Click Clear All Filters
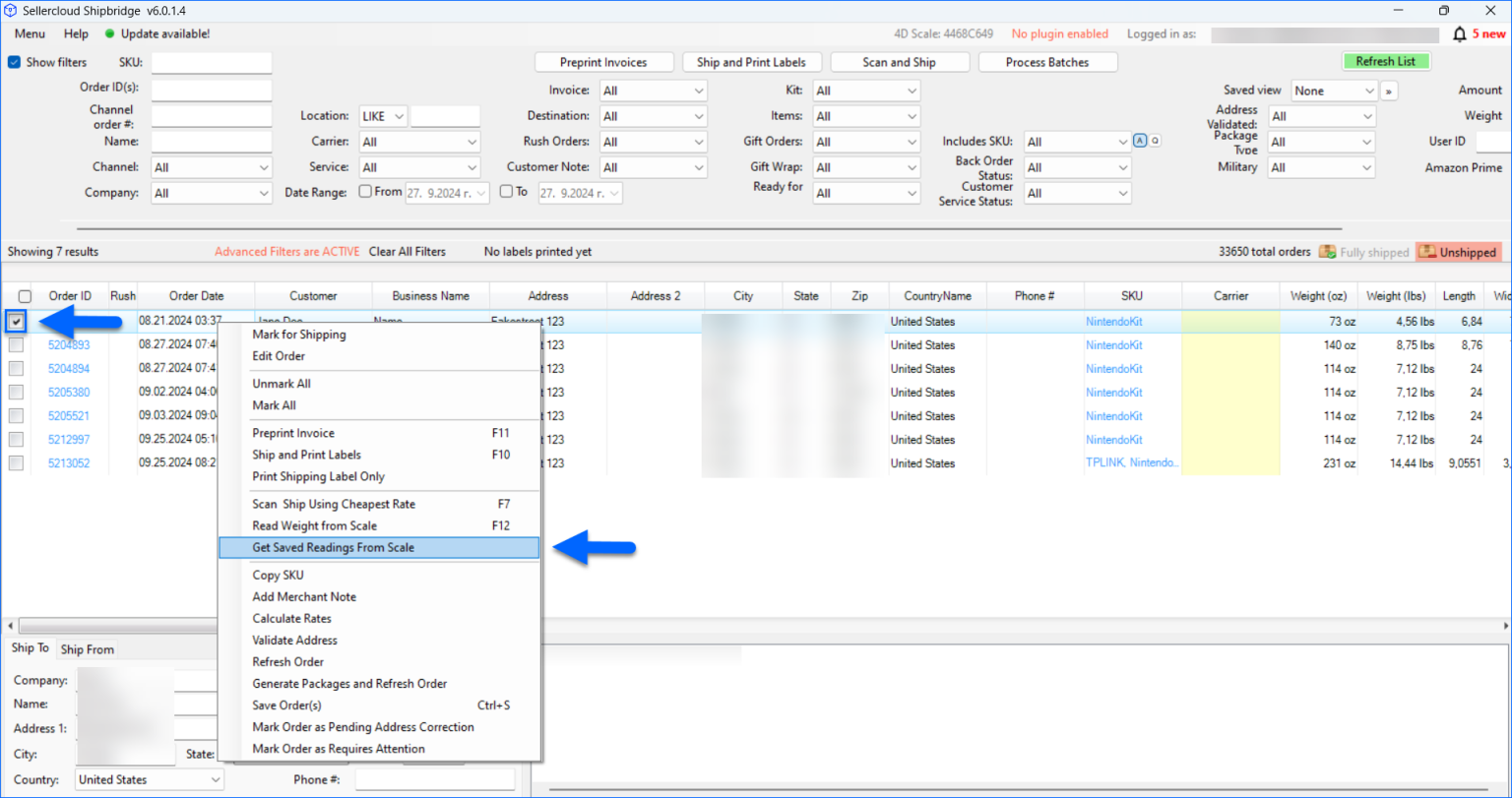 pos(405,251)
